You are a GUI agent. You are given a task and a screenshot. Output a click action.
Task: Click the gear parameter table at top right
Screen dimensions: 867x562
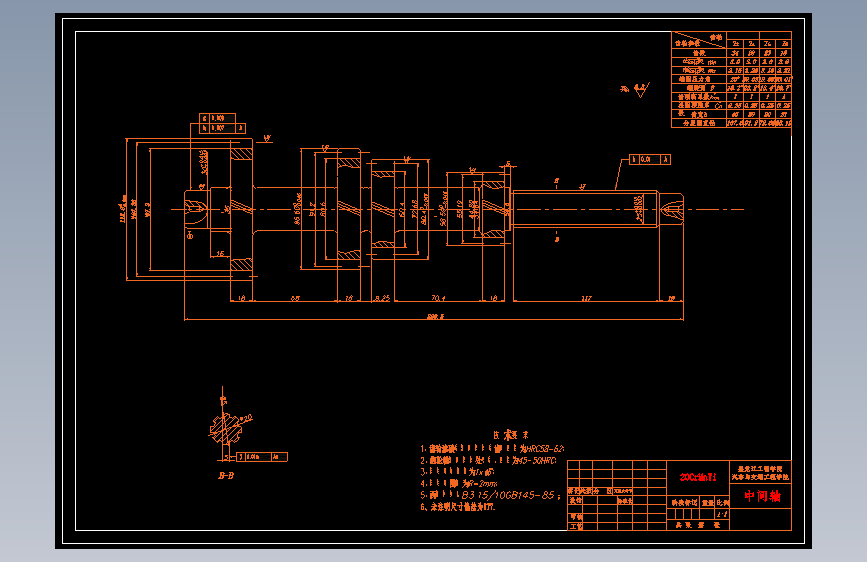pos(732,80)
